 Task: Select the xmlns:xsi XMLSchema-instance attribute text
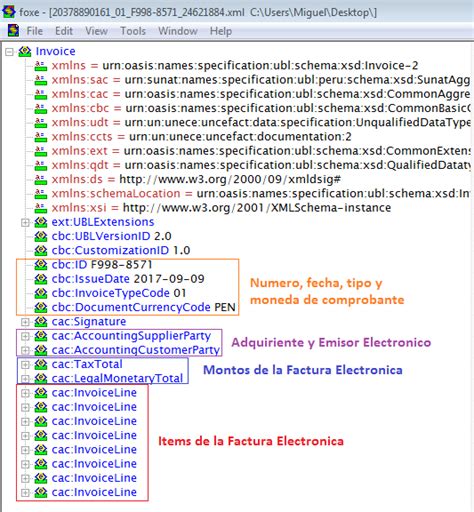(x=221, y=208)
